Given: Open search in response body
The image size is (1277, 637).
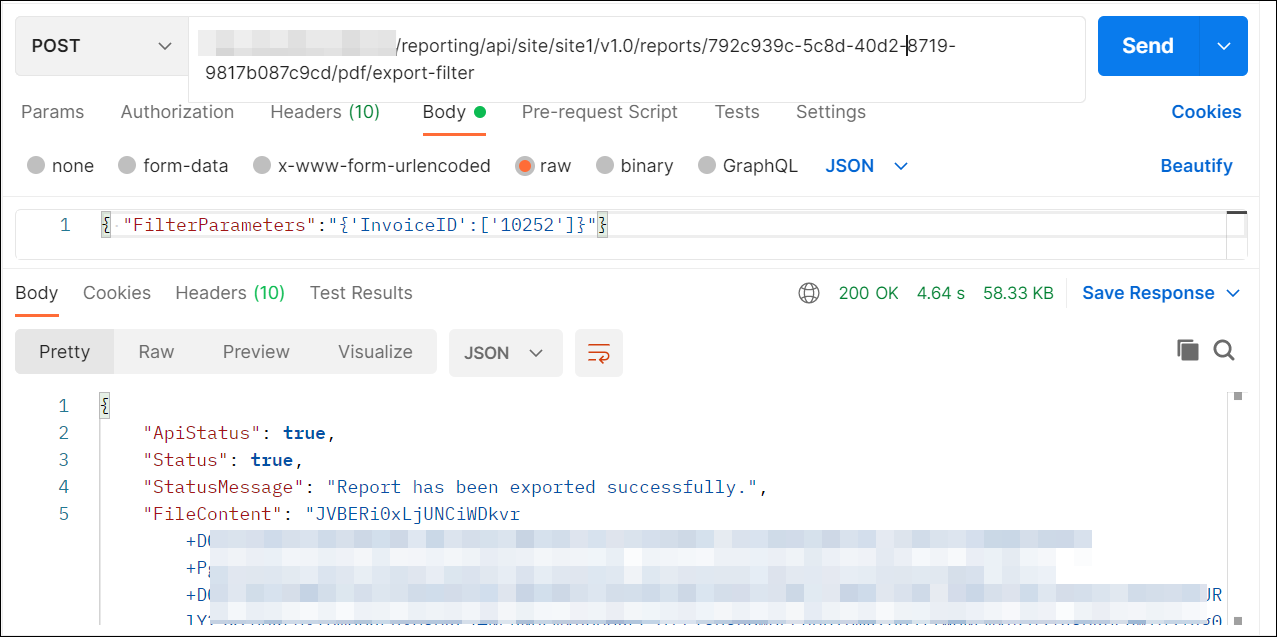Looking at the screenshot, I should (x=1224, y=350).
